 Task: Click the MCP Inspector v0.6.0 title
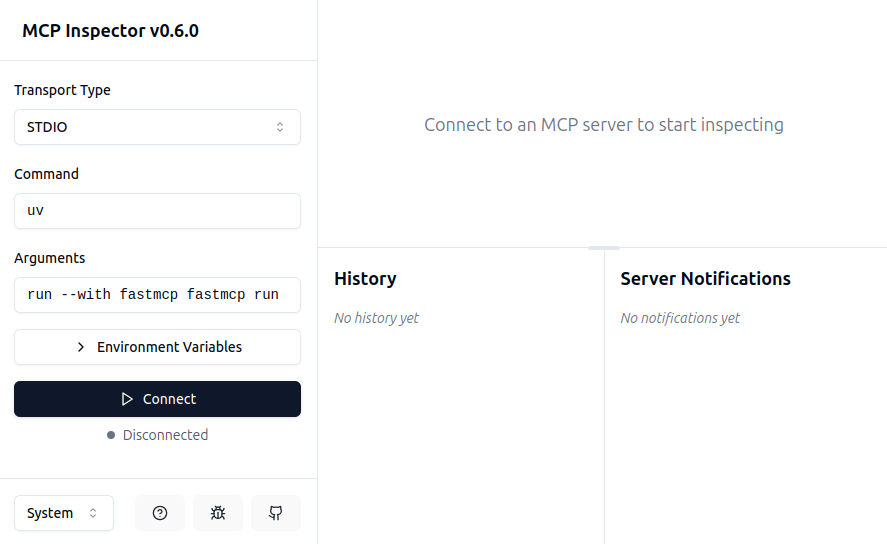[110, 31]
